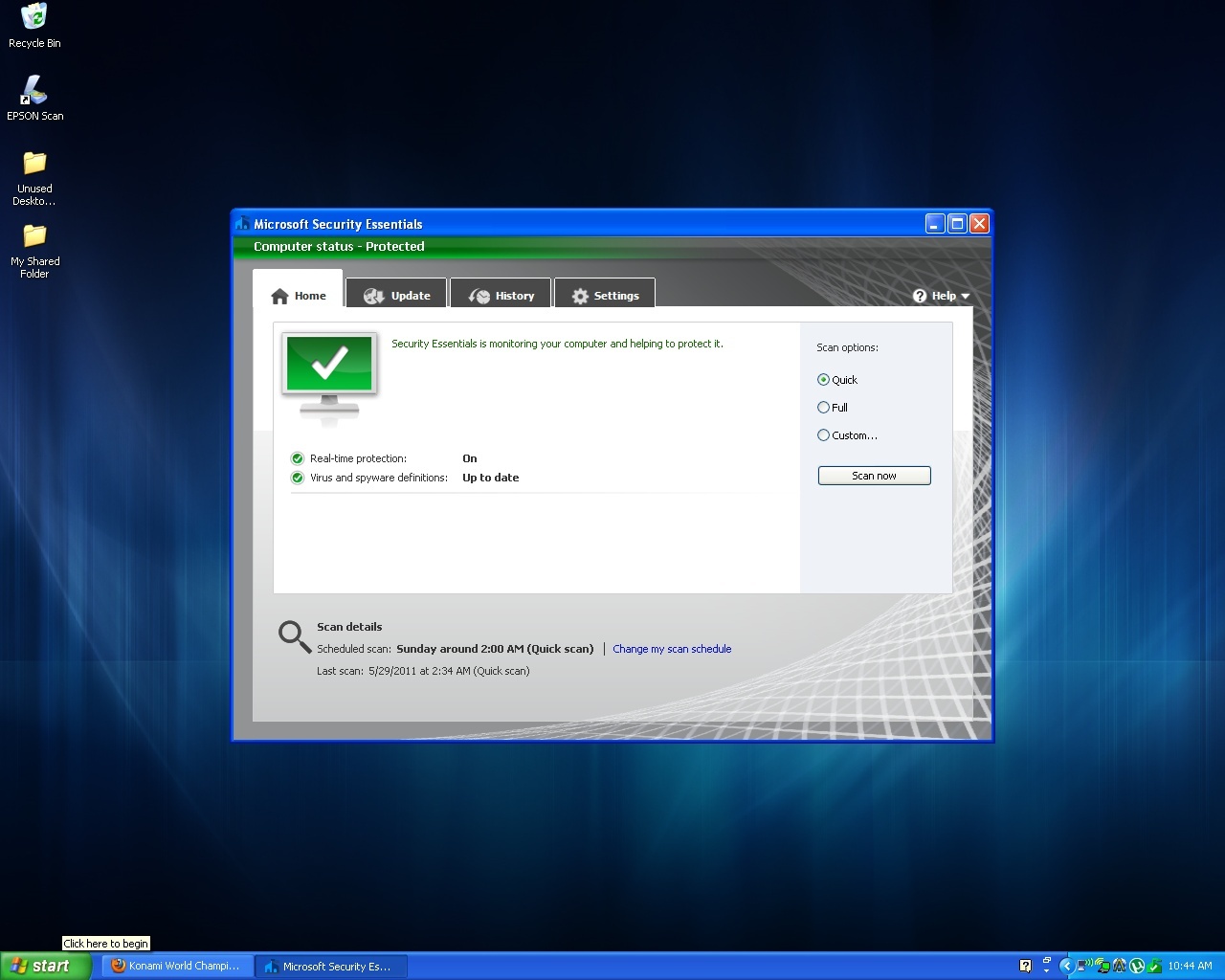Click the Last scan 5/29/2011 text
Screen dimensions: 1225x980
(x=423, y=671)
